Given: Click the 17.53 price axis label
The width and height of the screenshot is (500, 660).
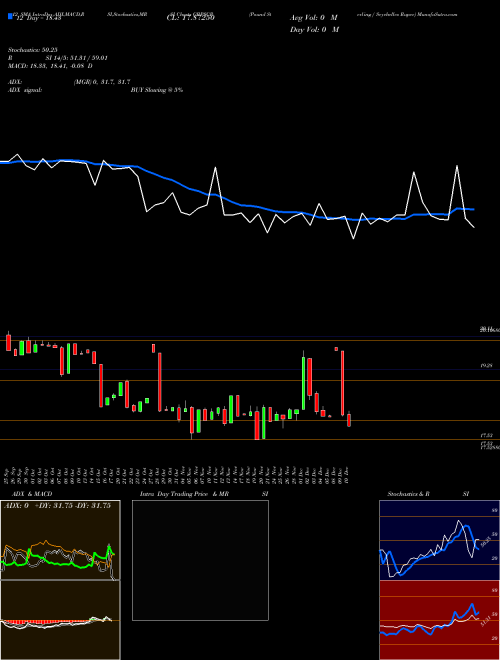Looking at the screenshot, I should [486, 436].
